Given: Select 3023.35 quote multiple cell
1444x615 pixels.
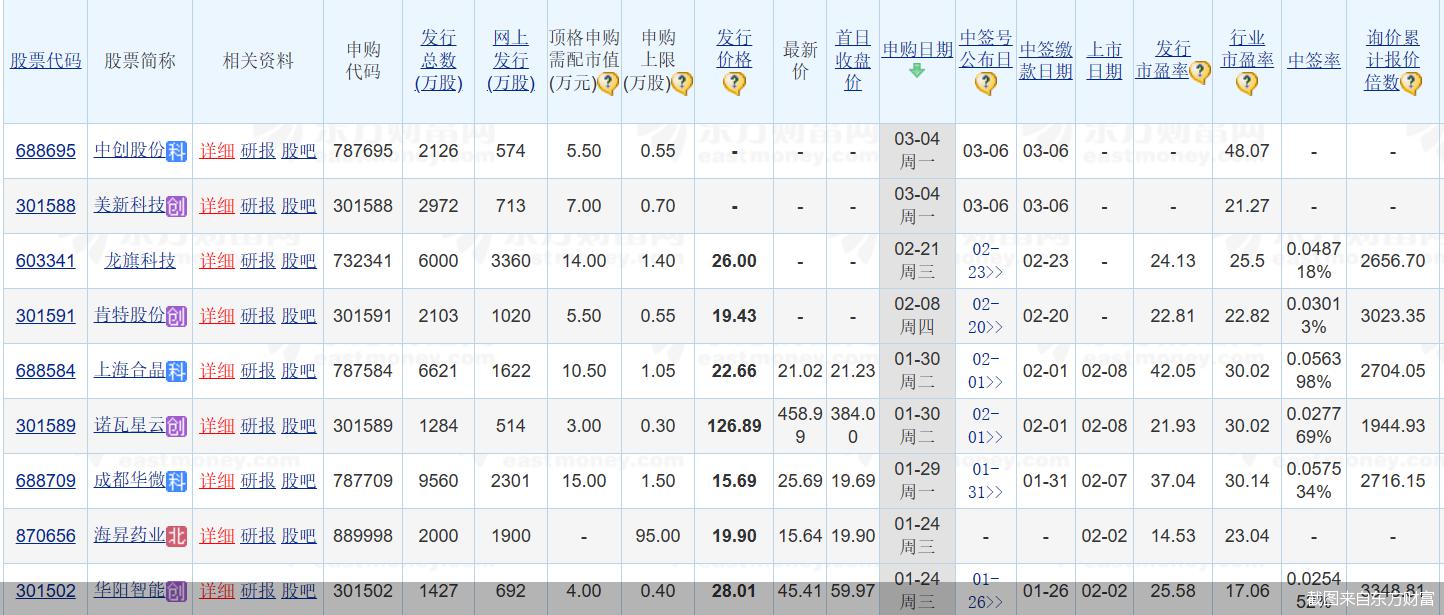Looking at the screenshot, I should [x=1393, y=316].
